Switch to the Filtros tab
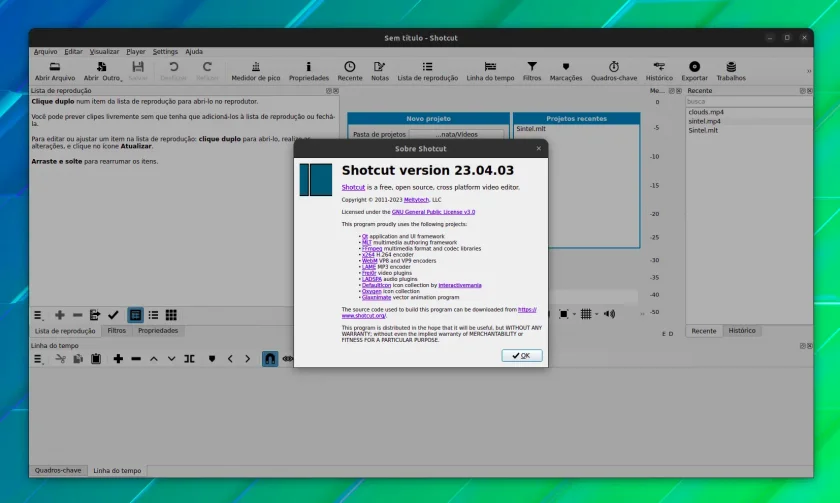840x503 pixels. click(x=116, y=331)
